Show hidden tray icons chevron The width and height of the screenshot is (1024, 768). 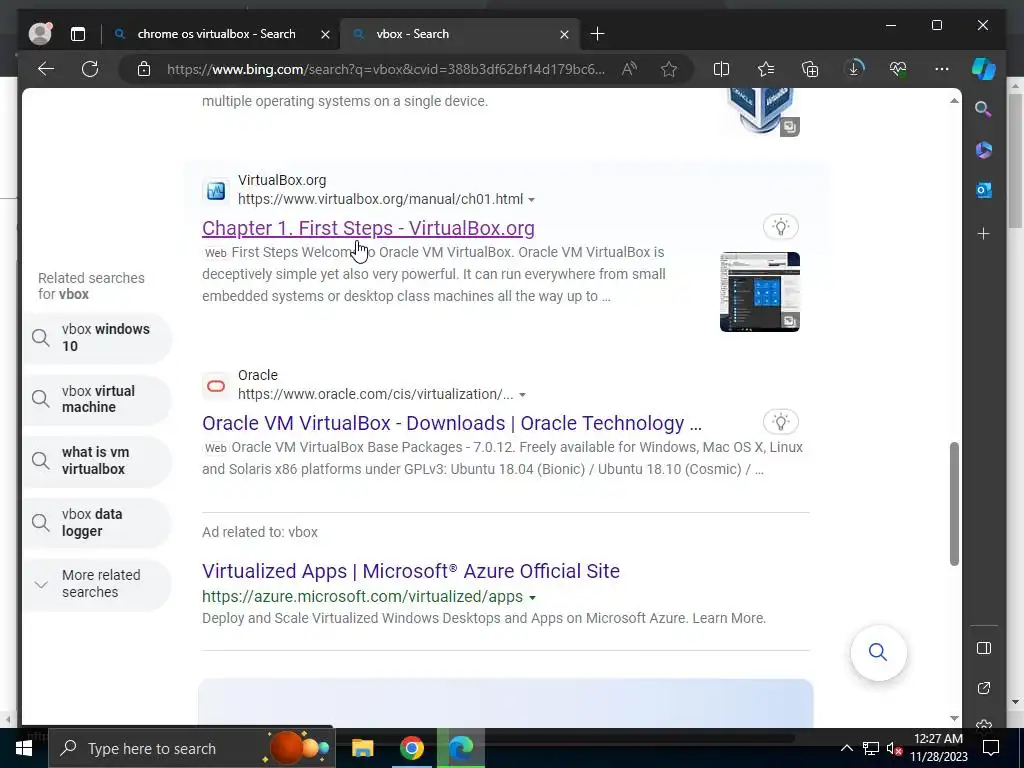click(846, 748)
